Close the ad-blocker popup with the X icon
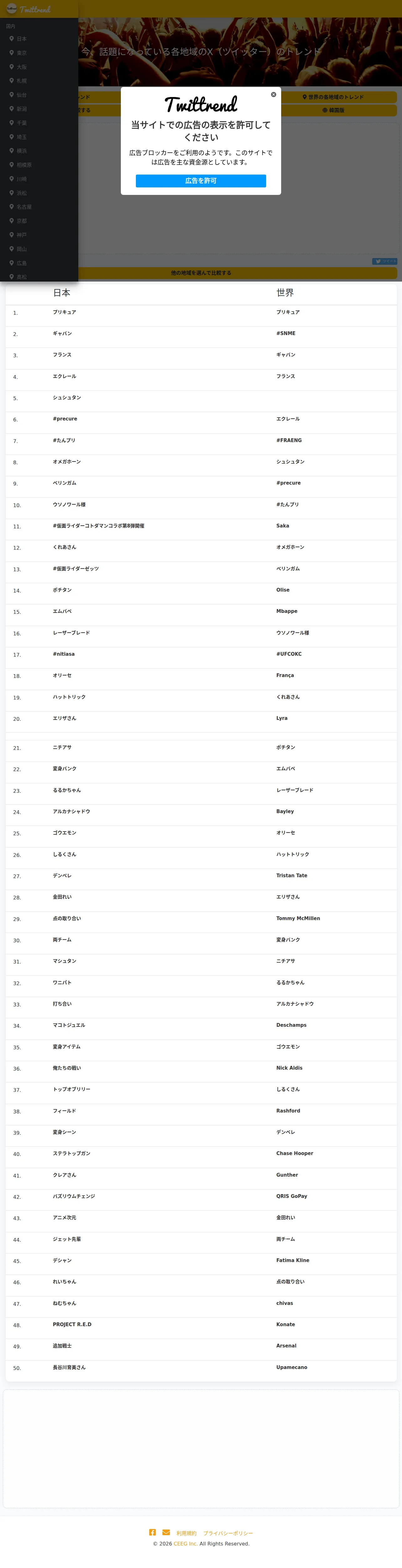 pos(274,94)
